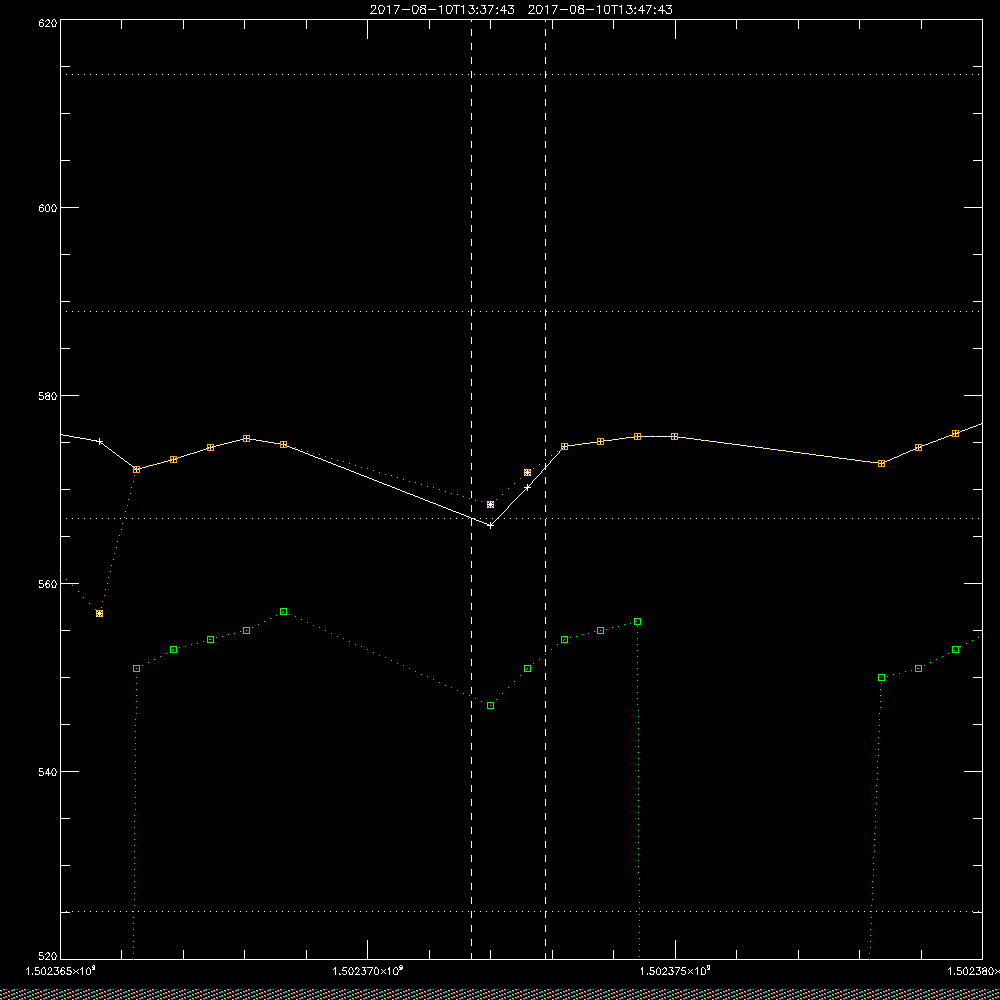Select the 560 y-axis label
Viewport: 1000px width, 1000px height.
pos(48,584)
